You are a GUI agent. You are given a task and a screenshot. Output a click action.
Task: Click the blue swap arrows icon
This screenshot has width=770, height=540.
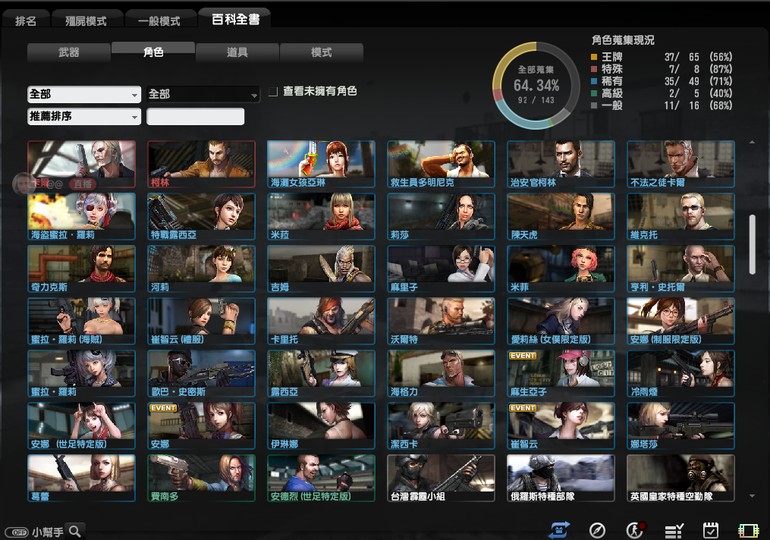point(560,530)
